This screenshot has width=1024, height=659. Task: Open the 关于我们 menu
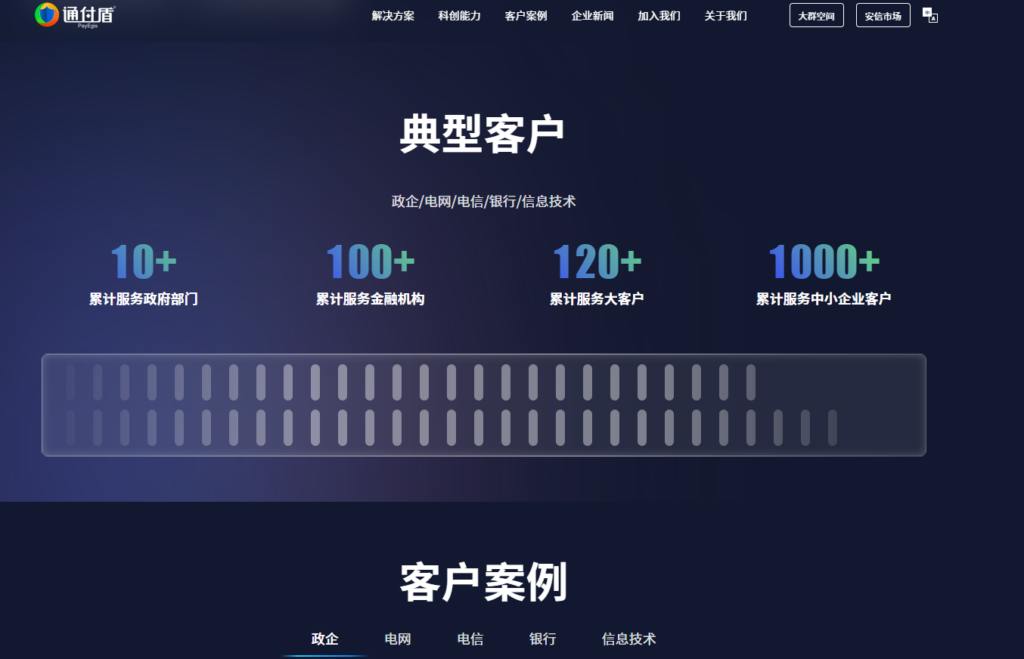point(724,16)
